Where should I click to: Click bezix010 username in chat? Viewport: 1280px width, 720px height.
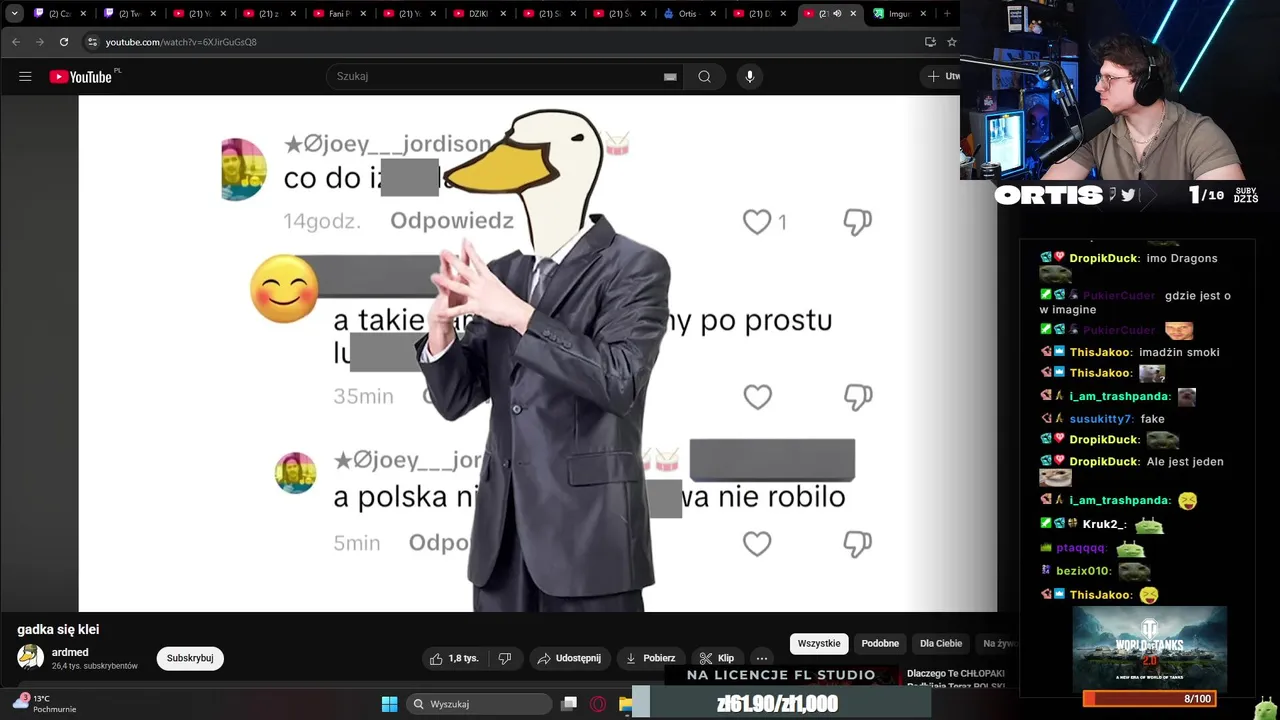pos(1082,571)
